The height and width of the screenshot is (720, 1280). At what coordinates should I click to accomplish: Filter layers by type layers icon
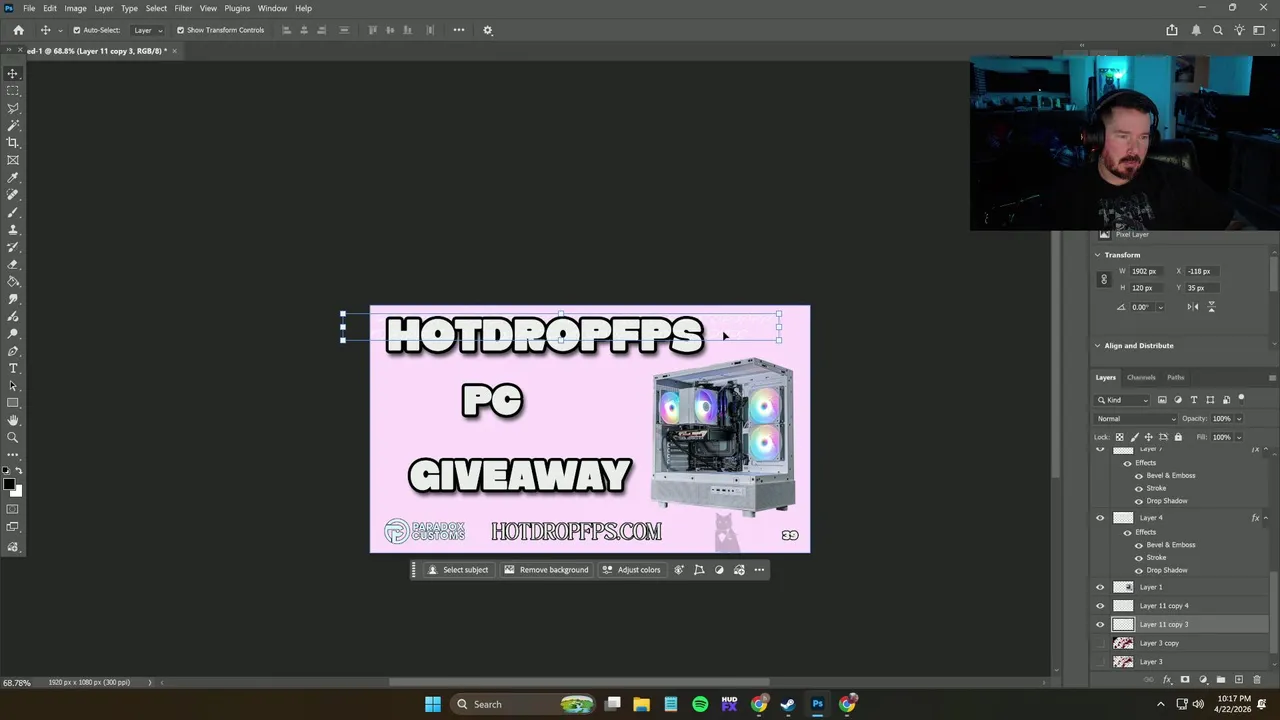click(x=1194, y=400)
